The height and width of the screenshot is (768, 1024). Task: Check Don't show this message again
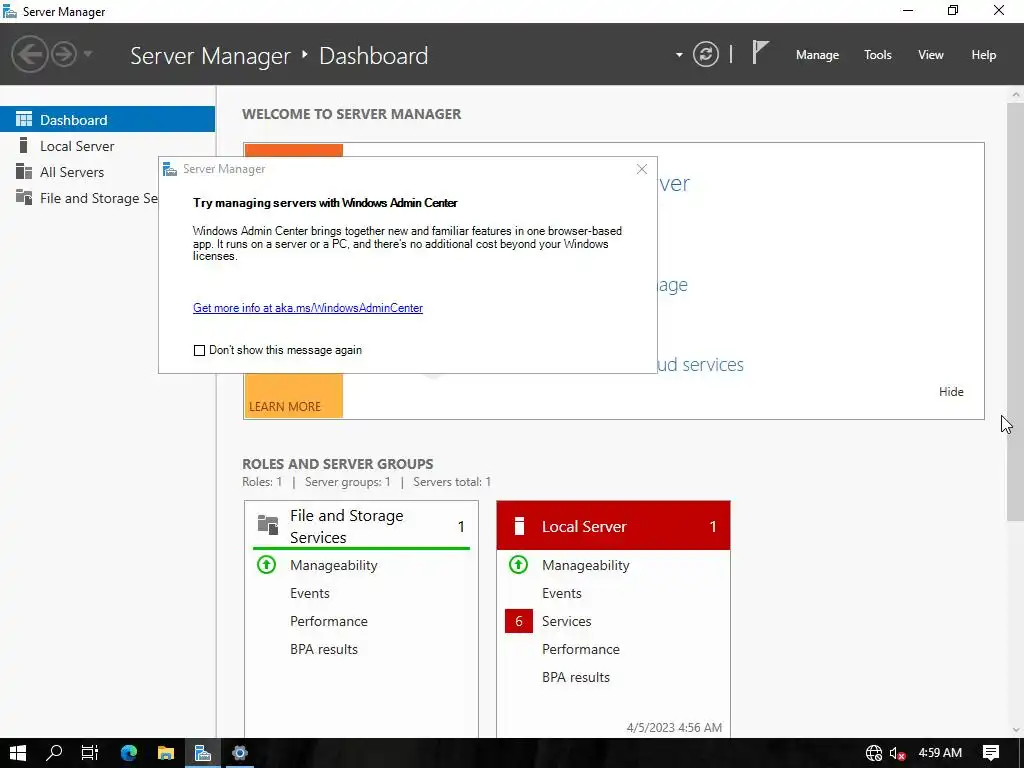pyautogui.click(x=199, y=351)
